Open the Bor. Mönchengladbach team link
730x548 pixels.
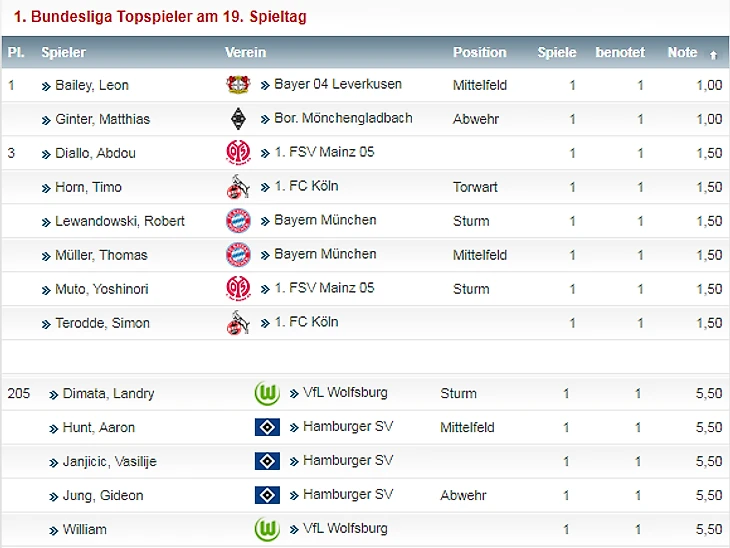[343, 118]
